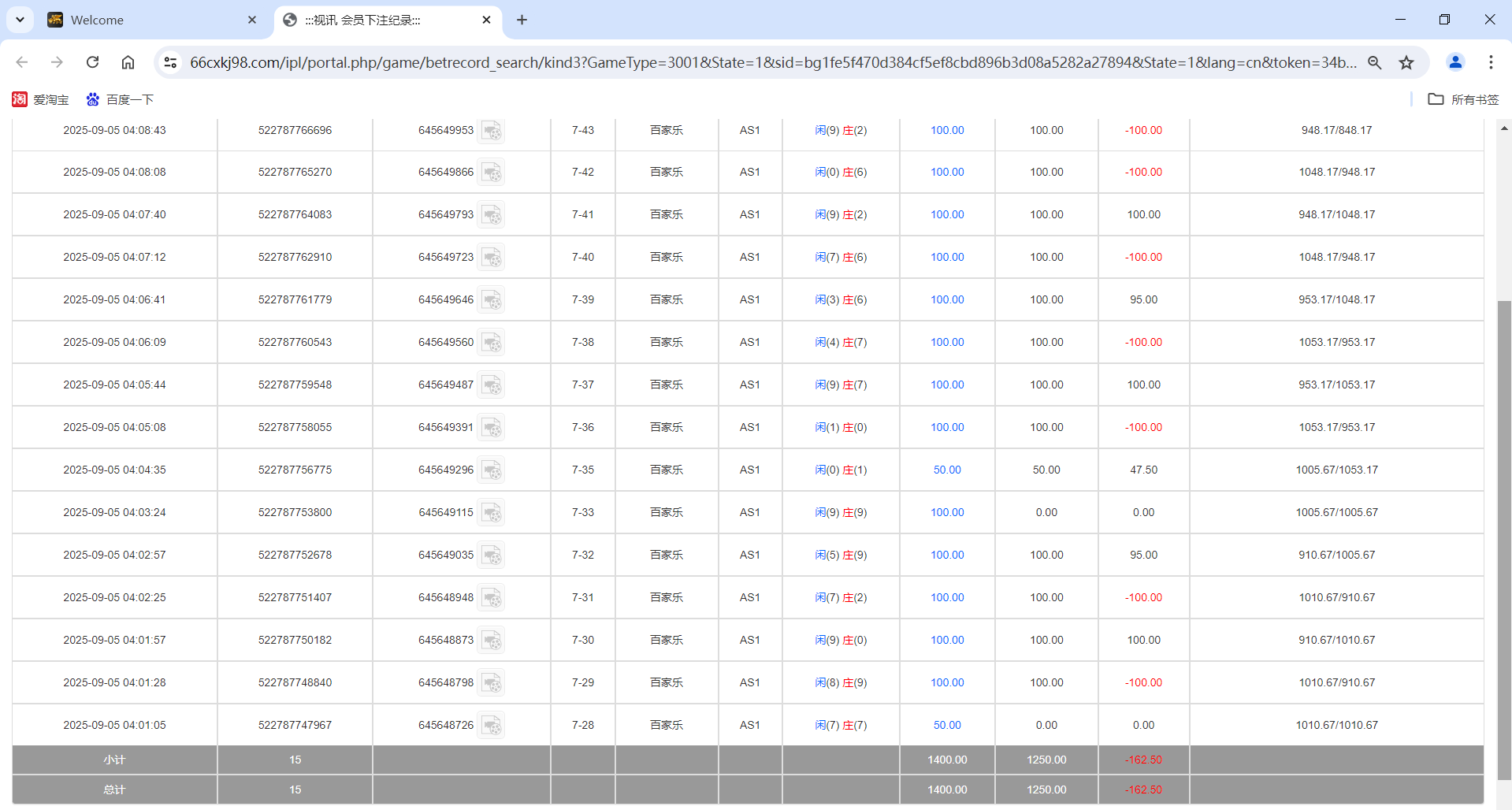The width and height of the screenshot is (1512, 810).
Task: Open the Chrome profile icon
Action: (x=1454, y=62)
